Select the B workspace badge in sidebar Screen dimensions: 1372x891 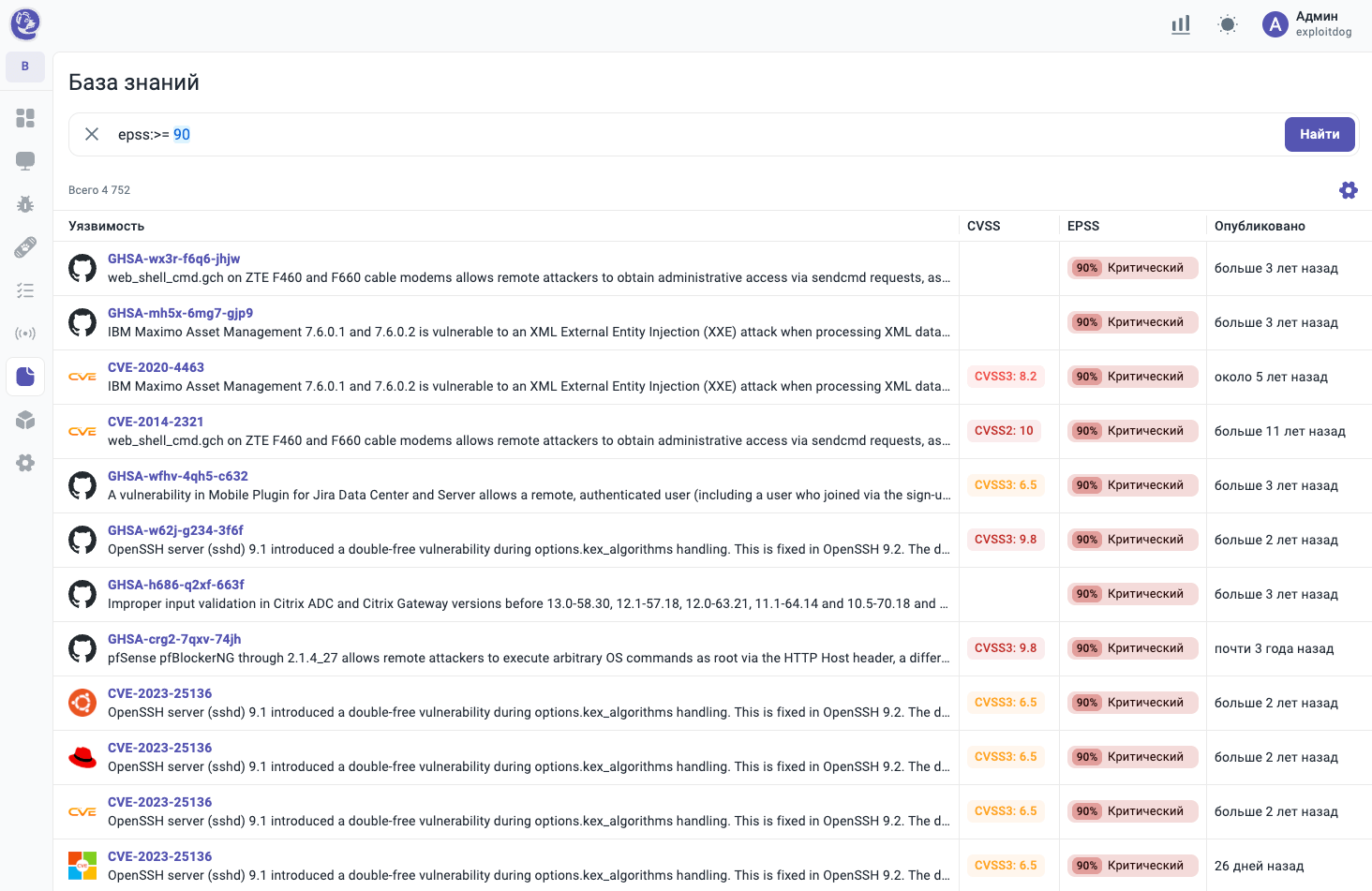[x=25, y=67]
